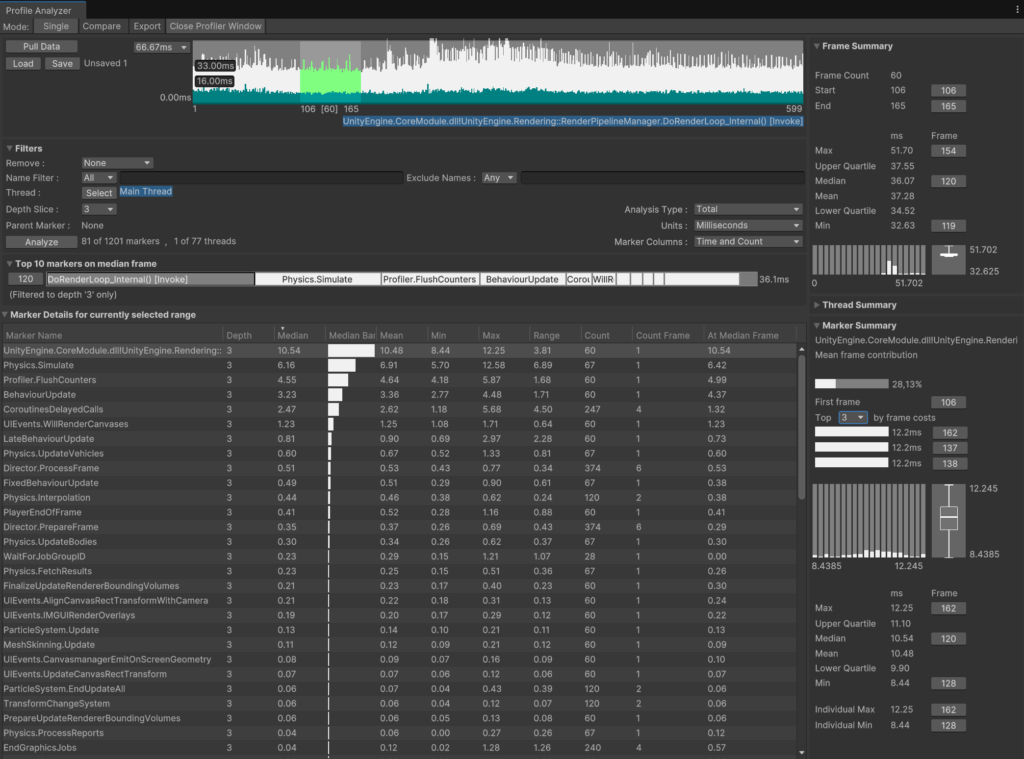Click the thread Select button

(99, 193)
